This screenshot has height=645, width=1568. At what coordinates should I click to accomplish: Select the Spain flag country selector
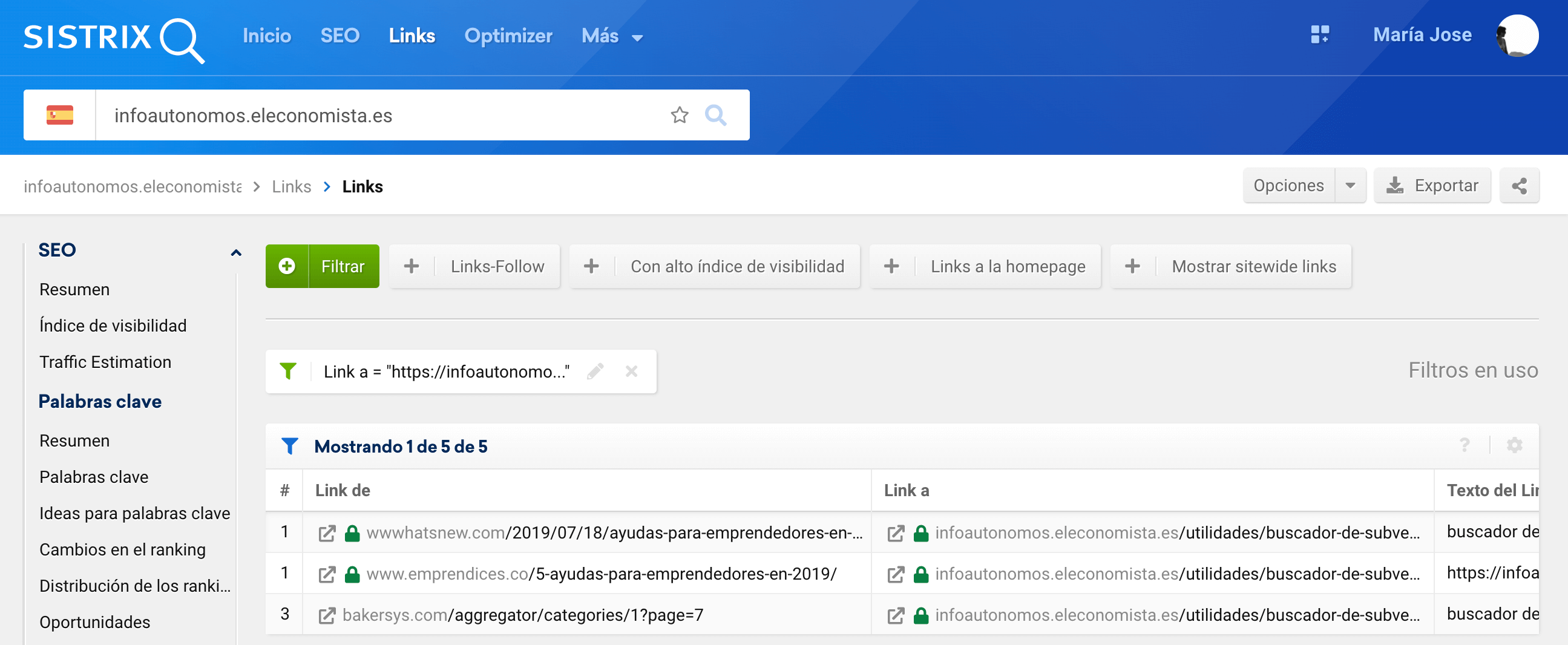tap(60, 115)
